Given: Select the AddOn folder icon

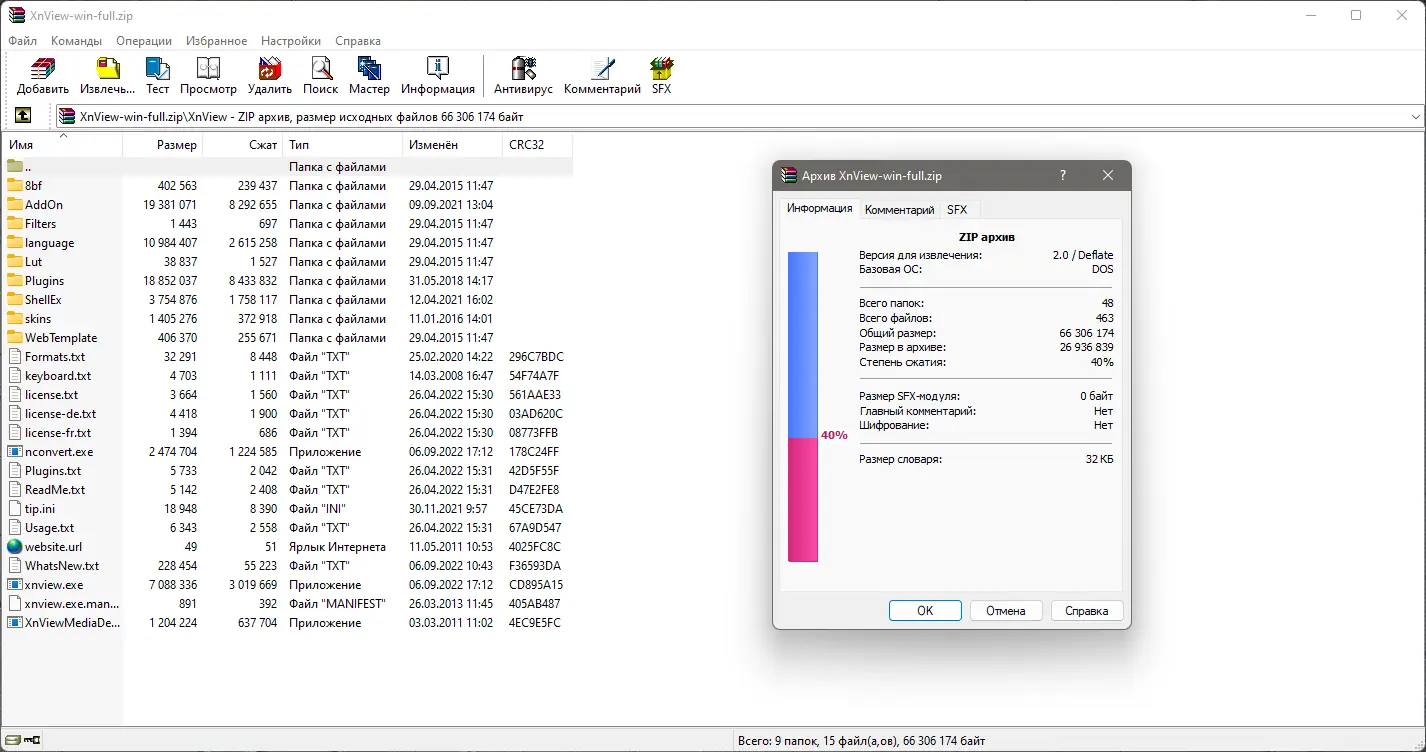Looking at the screenshot, I should click(15, 205).
